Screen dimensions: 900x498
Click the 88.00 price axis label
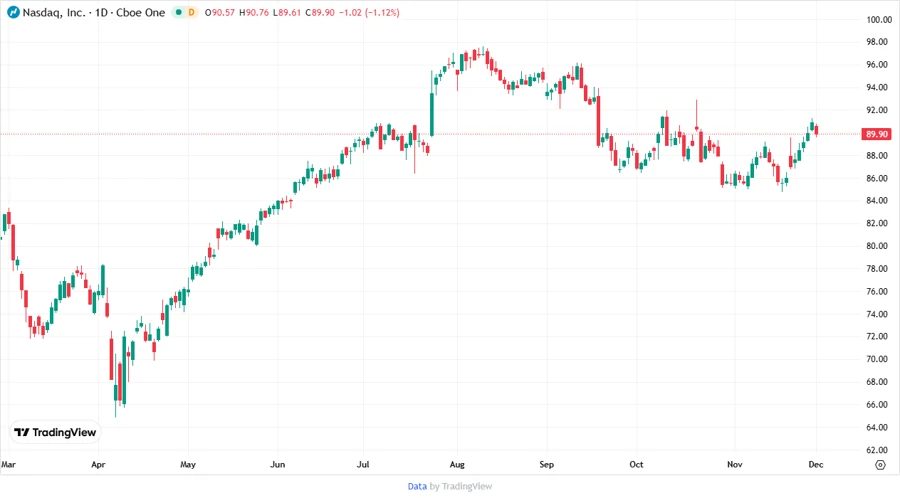[877, 155]
